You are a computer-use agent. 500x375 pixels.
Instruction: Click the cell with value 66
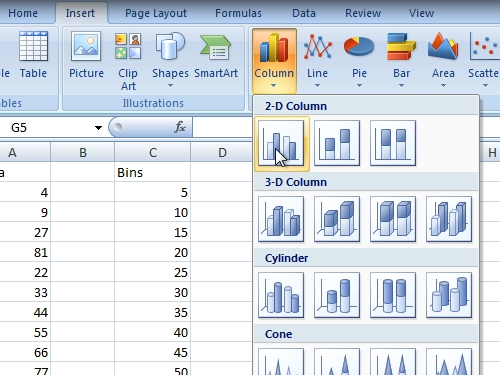point(25,352)
